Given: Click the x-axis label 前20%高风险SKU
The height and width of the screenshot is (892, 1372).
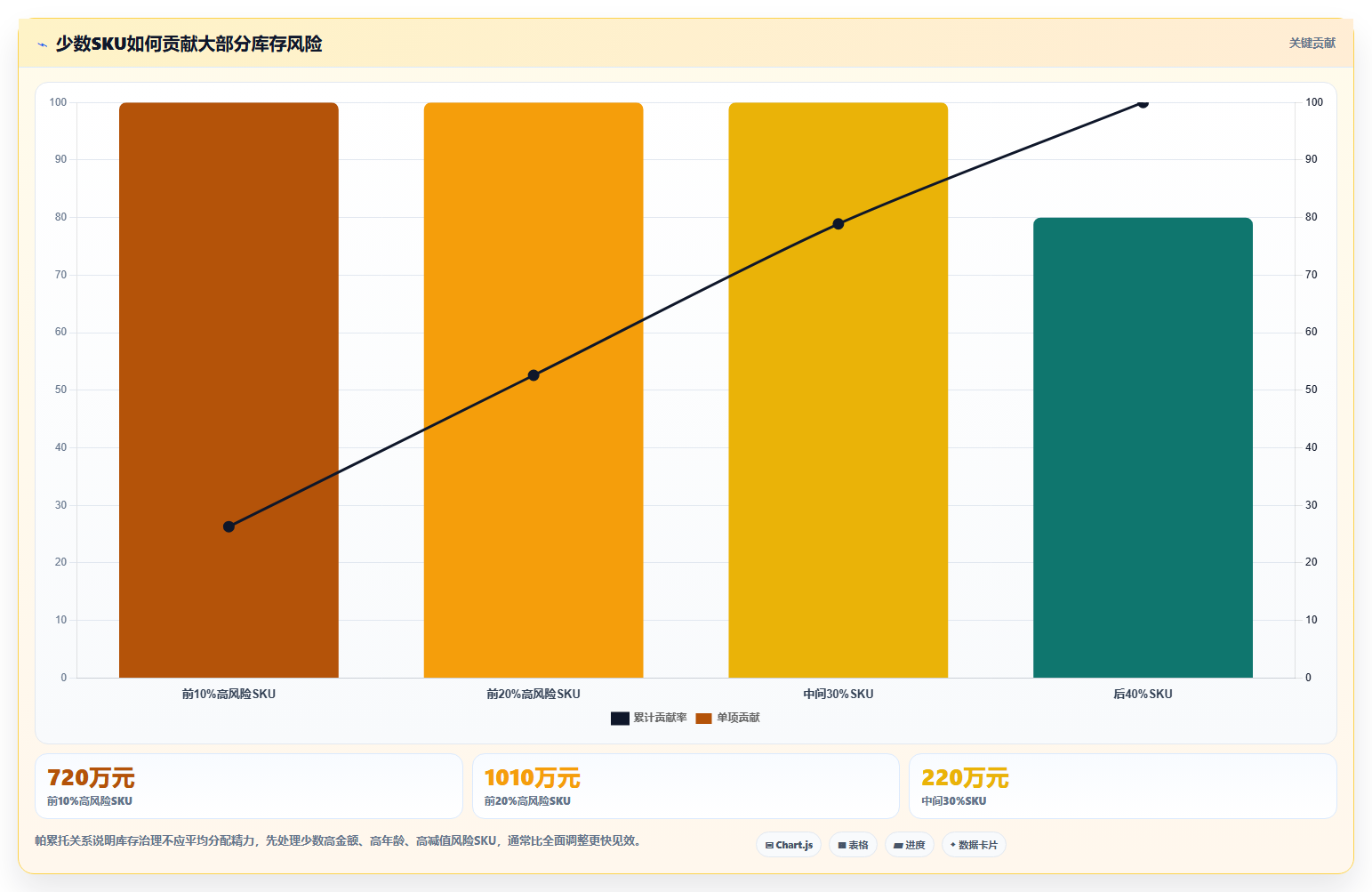Looking at the screenshot, I should [x=534, y=694].
